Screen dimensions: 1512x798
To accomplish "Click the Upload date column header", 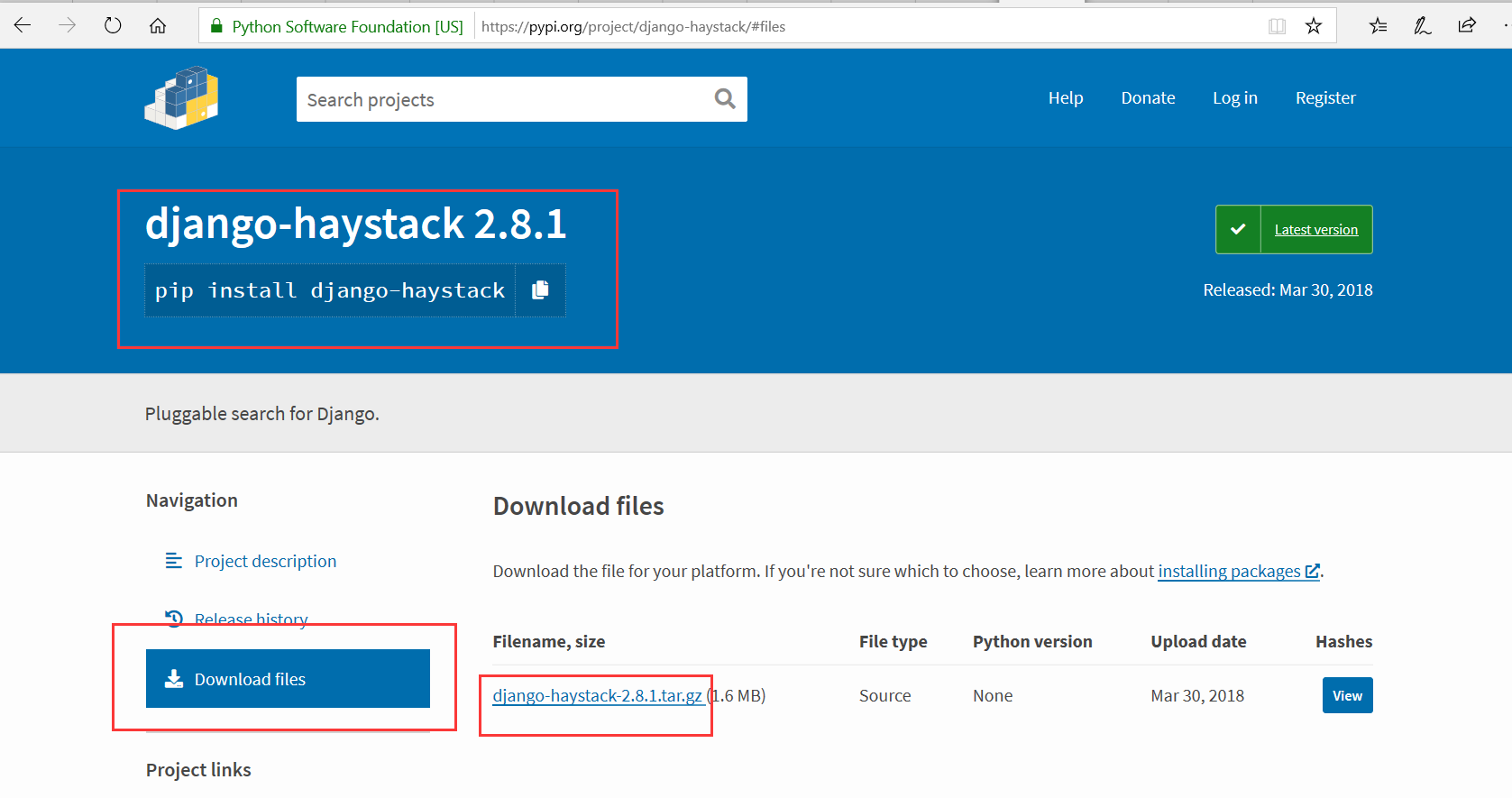I will click(1198, 641).
